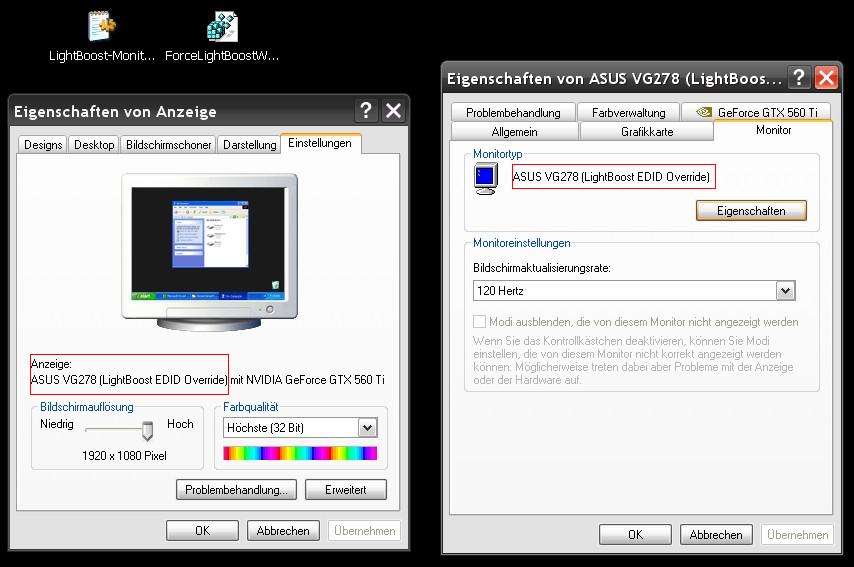Viewport: 854px width, 567px height.
Task: Expand the Bildschirmaktualisierungsrate dropdown
Action: coord(785,291)
